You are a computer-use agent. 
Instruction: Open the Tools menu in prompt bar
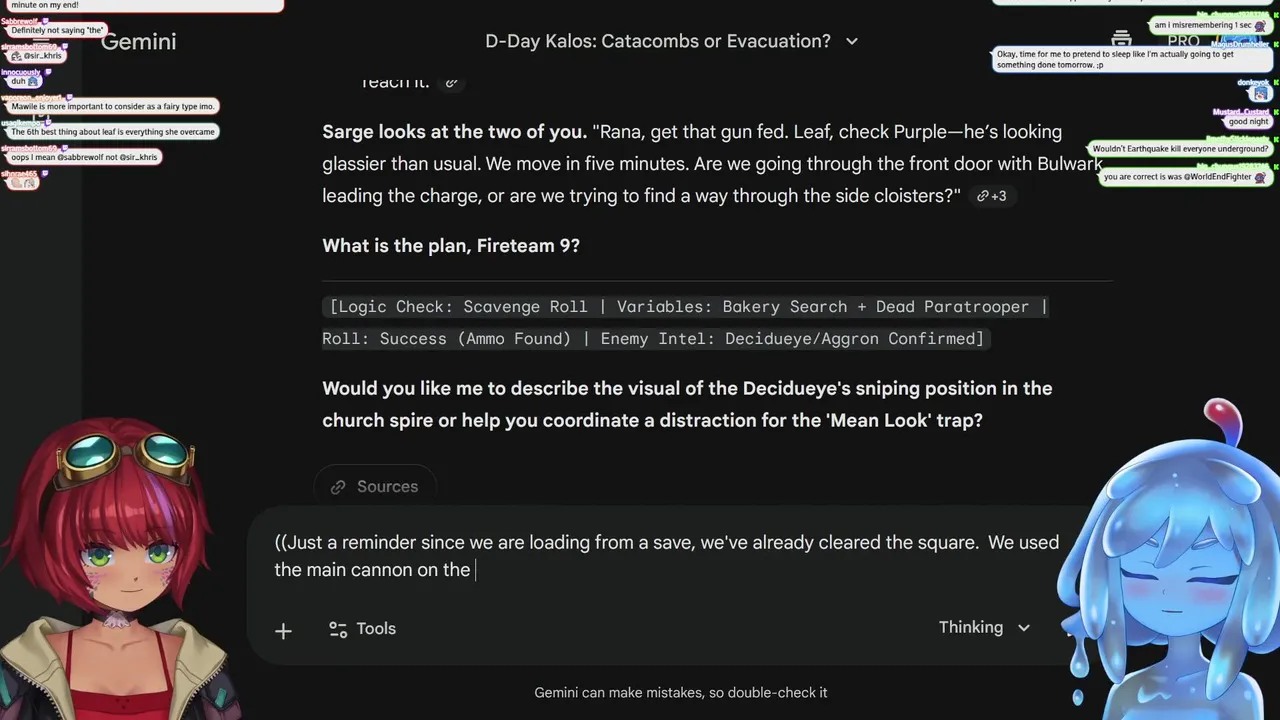362,629
